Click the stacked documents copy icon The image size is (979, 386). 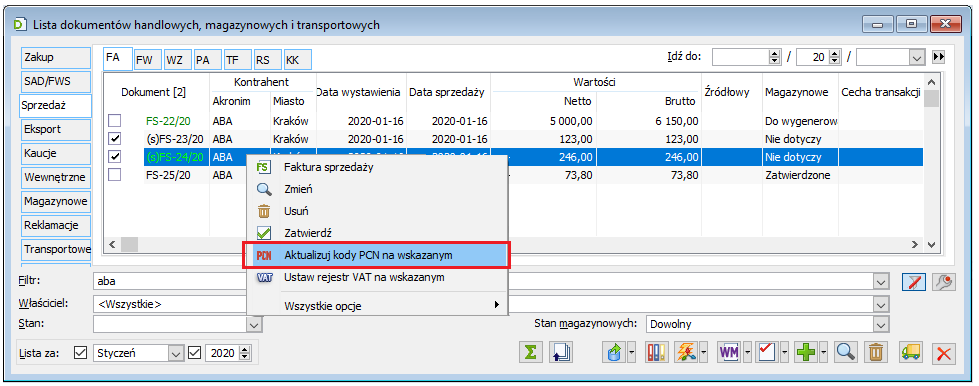[561, 352]
